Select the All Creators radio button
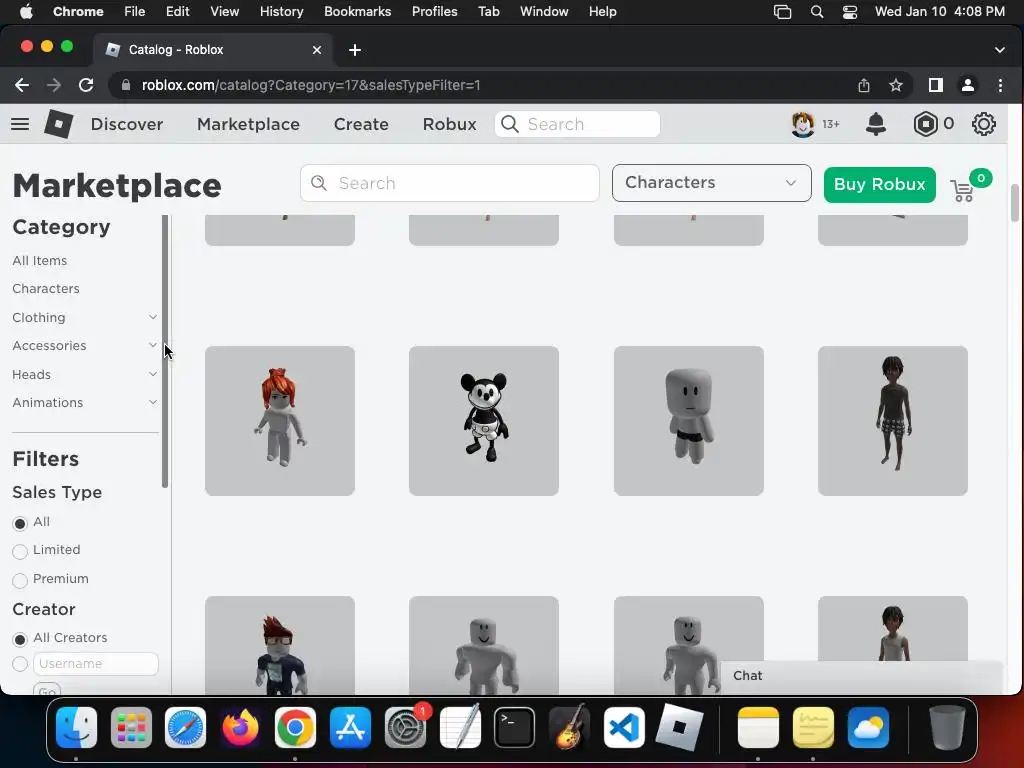This screenshot has width=1024, height=768. click(20, 639)
